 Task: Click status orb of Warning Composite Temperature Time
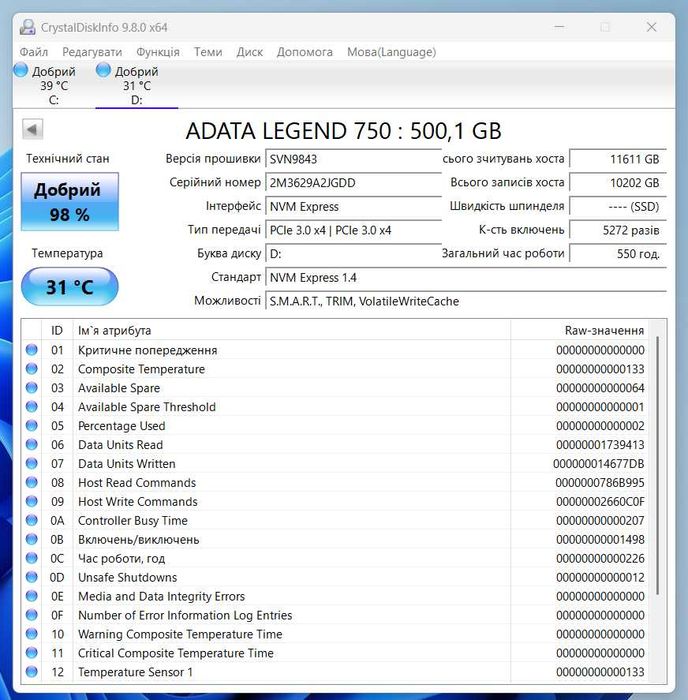[x=32, y=634]
